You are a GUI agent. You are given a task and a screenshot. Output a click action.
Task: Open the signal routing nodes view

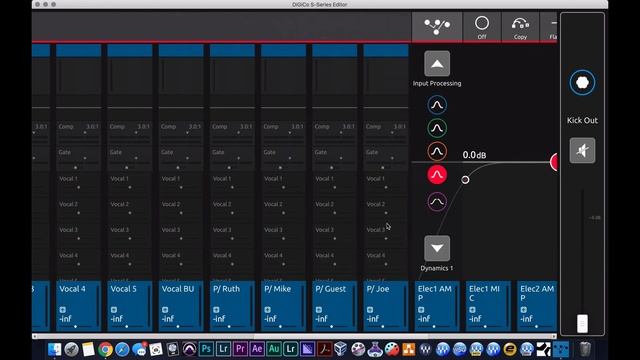coord(437,27)
